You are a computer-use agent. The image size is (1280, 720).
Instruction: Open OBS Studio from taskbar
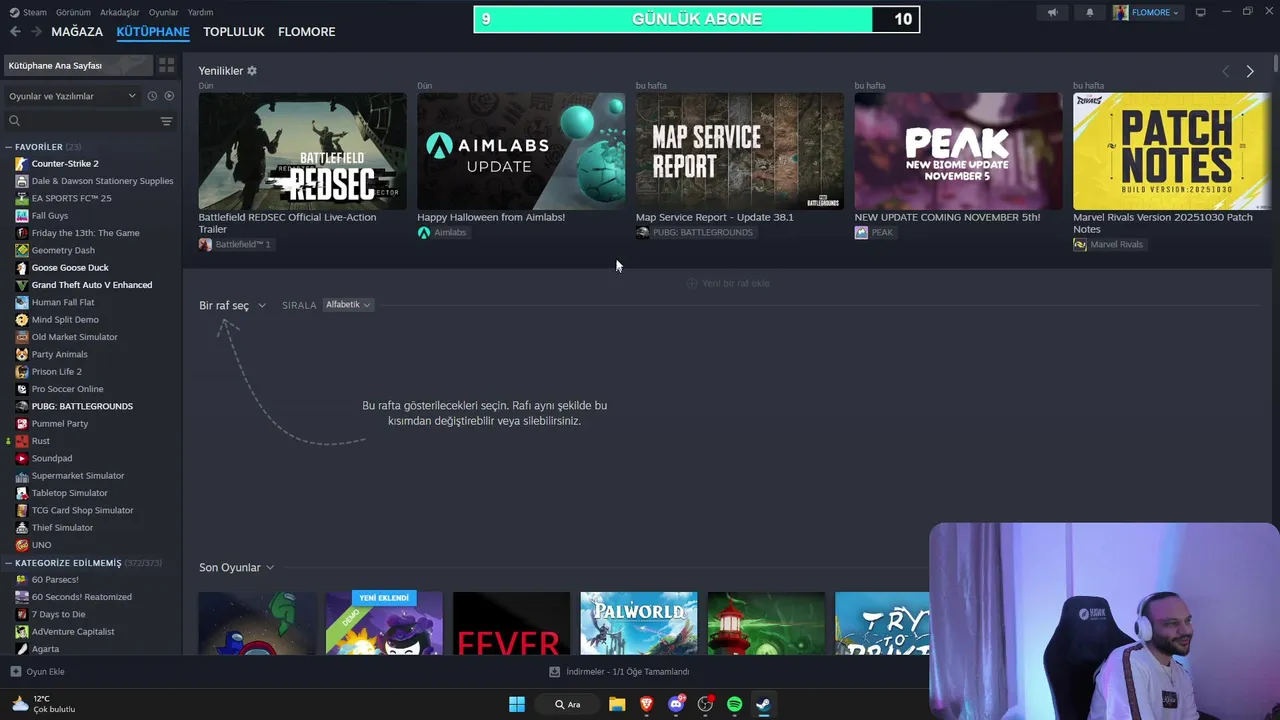click(x=705, y=704)
